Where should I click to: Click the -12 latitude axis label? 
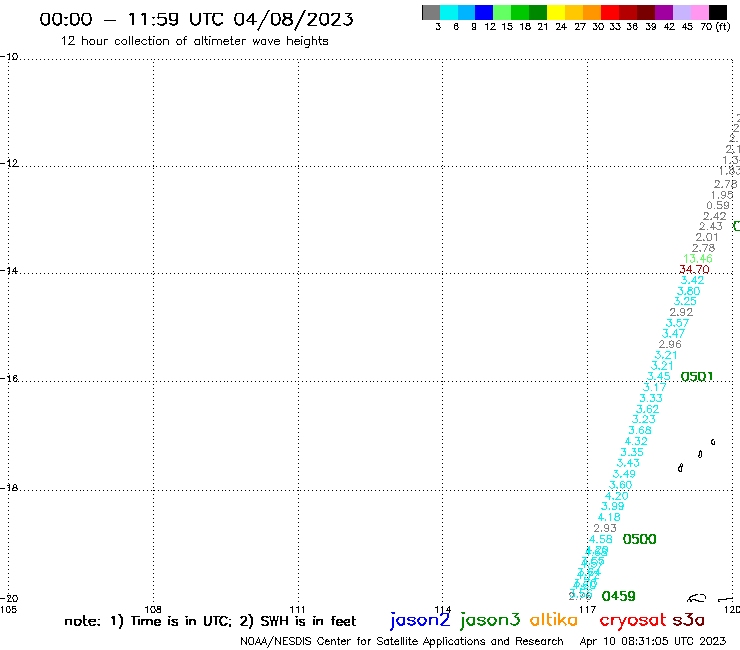(9, 163)
